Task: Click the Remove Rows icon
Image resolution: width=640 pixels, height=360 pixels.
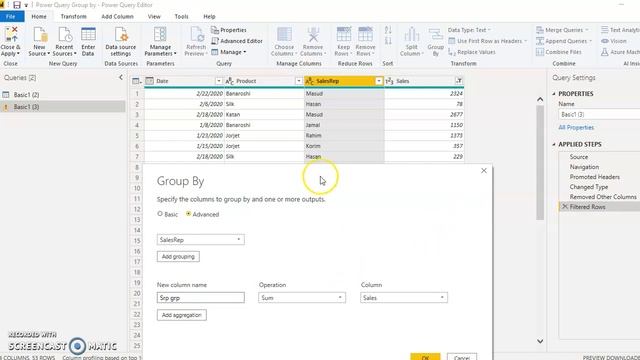Action: pyautogui.click(x=365, y=42)
